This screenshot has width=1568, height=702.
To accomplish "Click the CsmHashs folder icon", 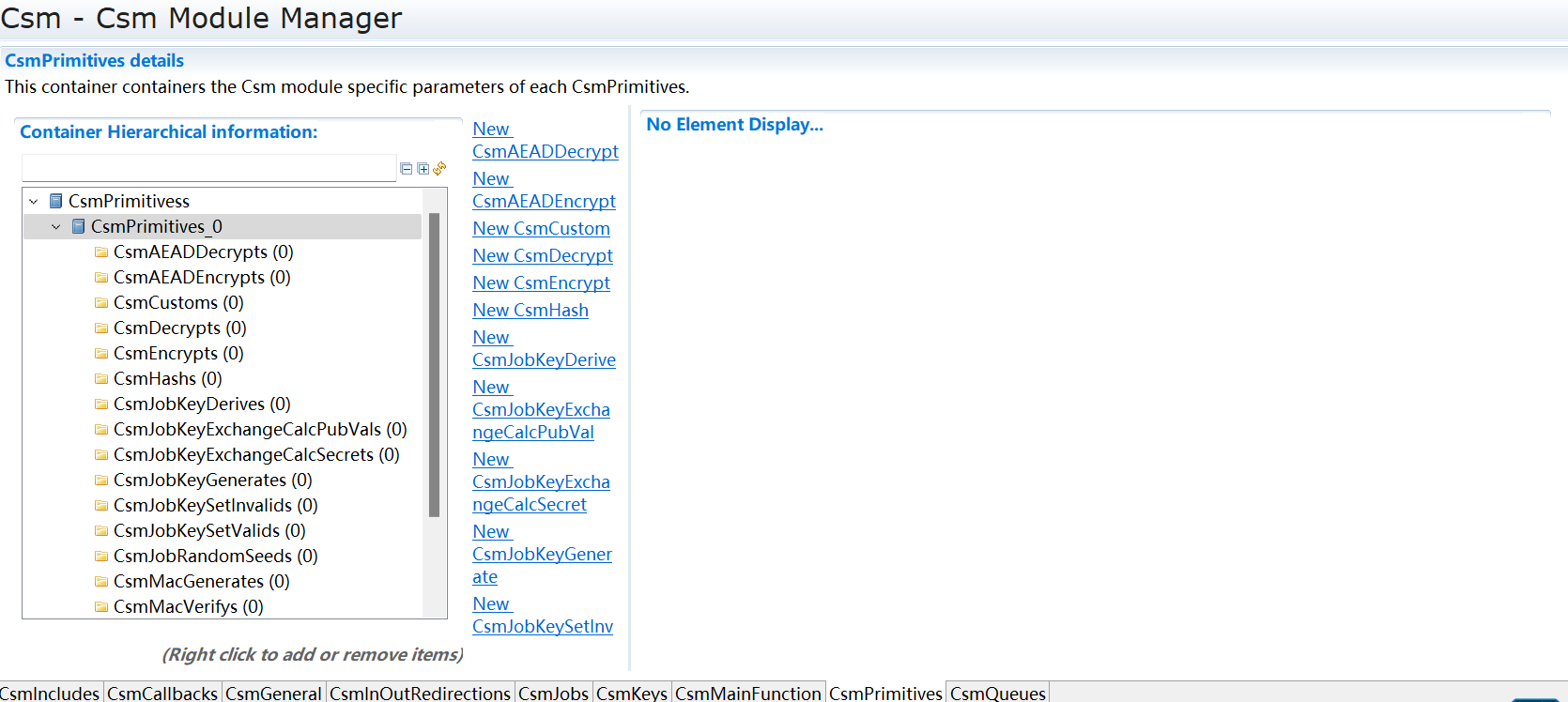I will coord(101,378).
